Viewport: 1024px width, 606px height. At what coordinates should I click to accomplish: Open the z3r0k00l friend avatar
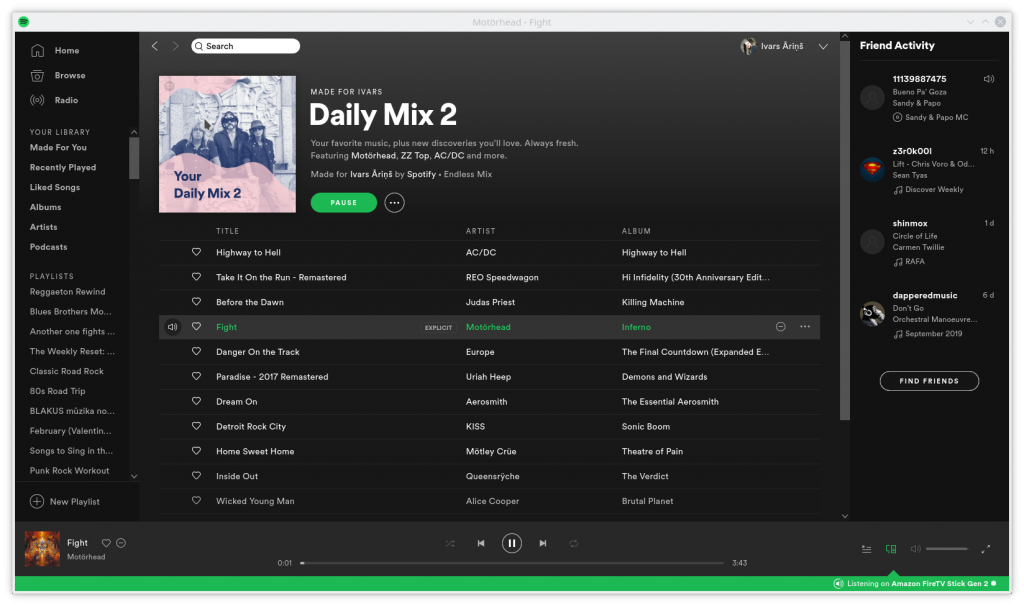[x=872, y=170]
